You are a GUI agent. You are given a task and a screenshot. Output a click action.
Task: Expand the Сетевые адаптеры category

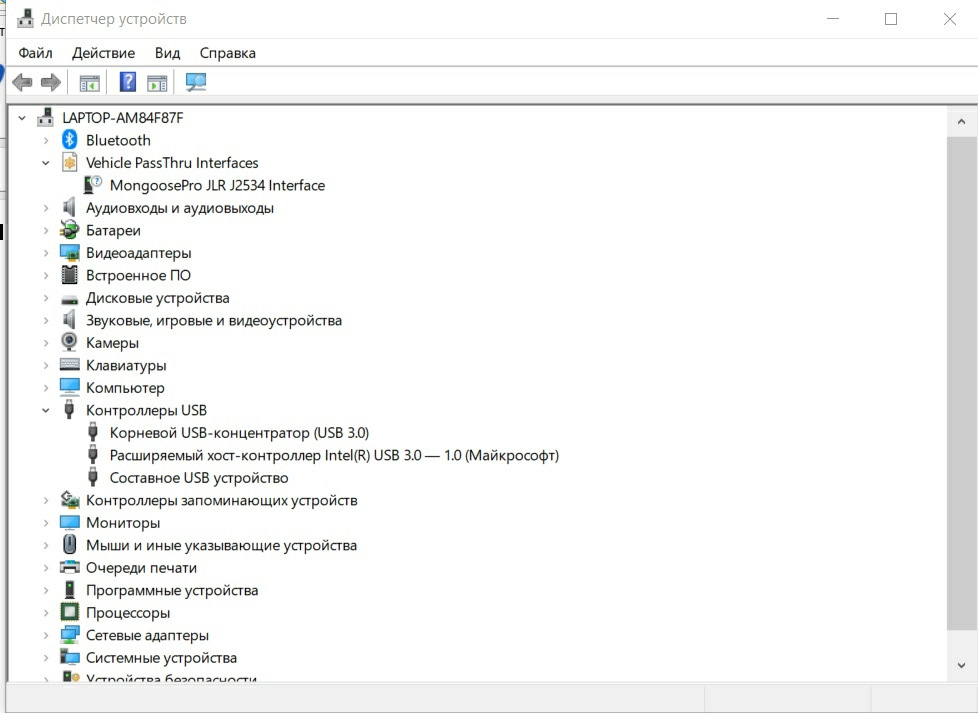[46, 635]
